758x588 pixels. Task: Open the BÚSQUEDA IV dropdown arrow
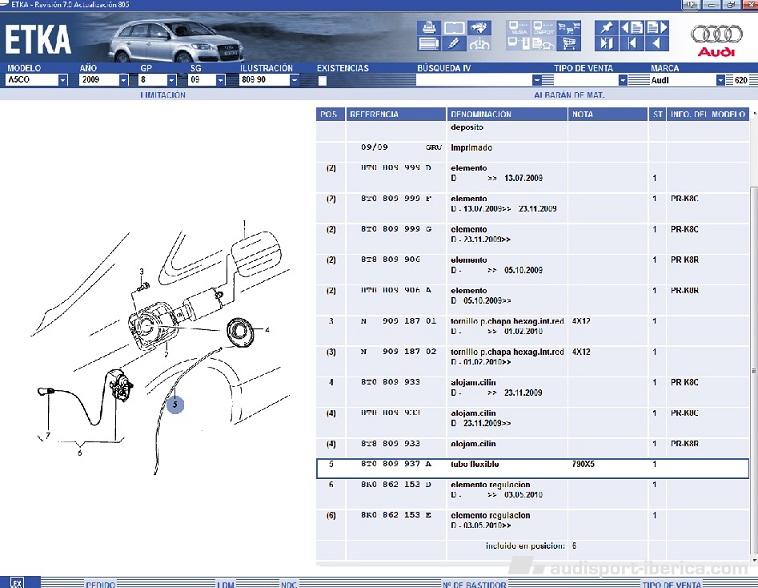coord(537,80)
